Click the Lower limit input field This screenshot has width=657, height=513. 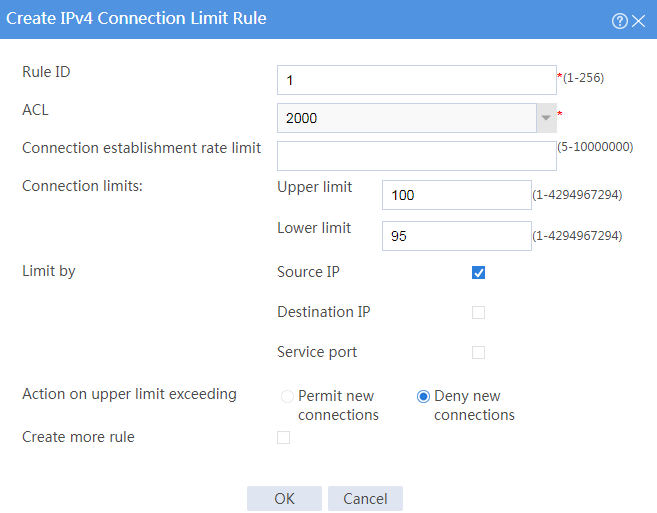(x=457, y=236)
